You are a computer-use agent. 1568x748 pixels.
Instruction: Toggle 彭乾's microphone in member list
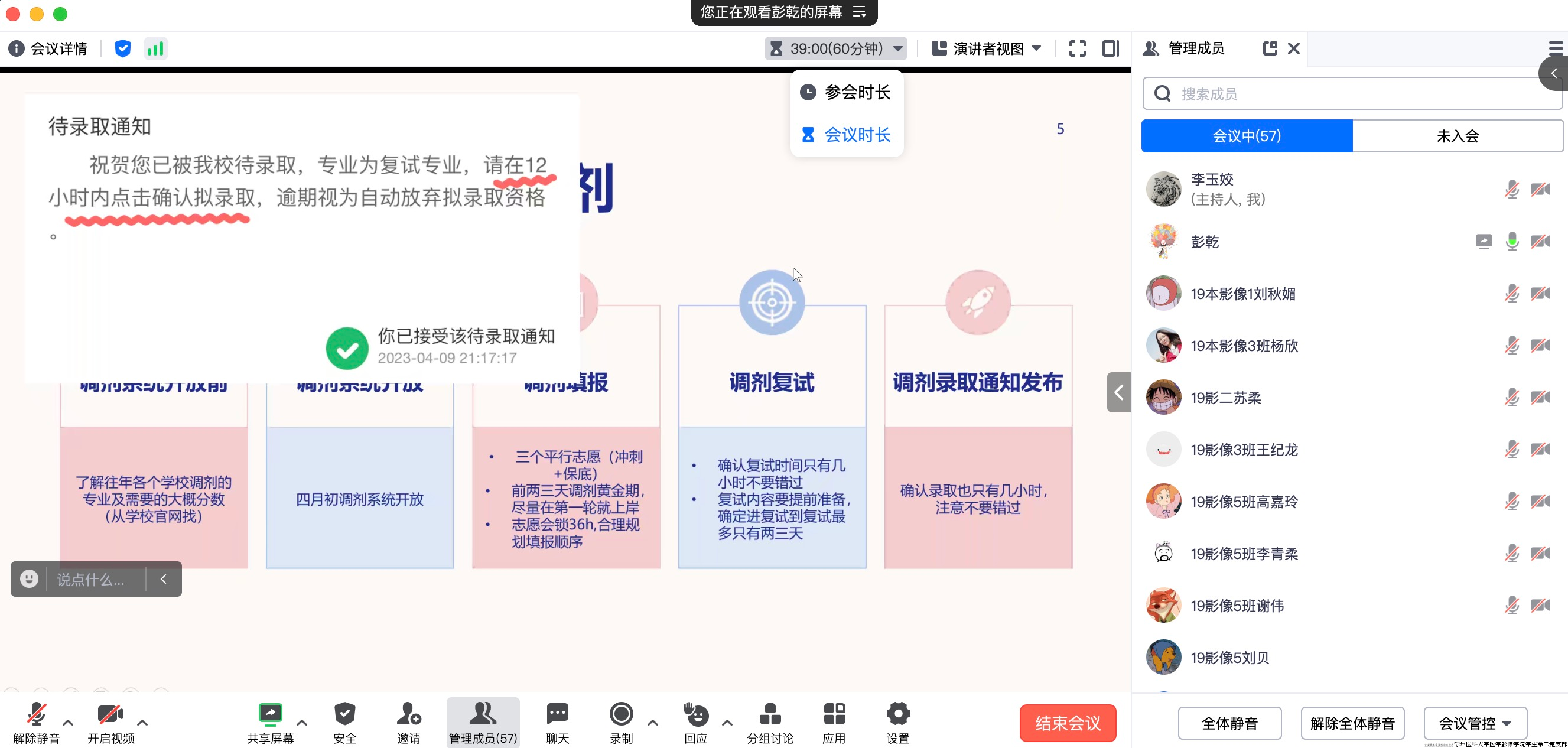[x=1511, y=242]
